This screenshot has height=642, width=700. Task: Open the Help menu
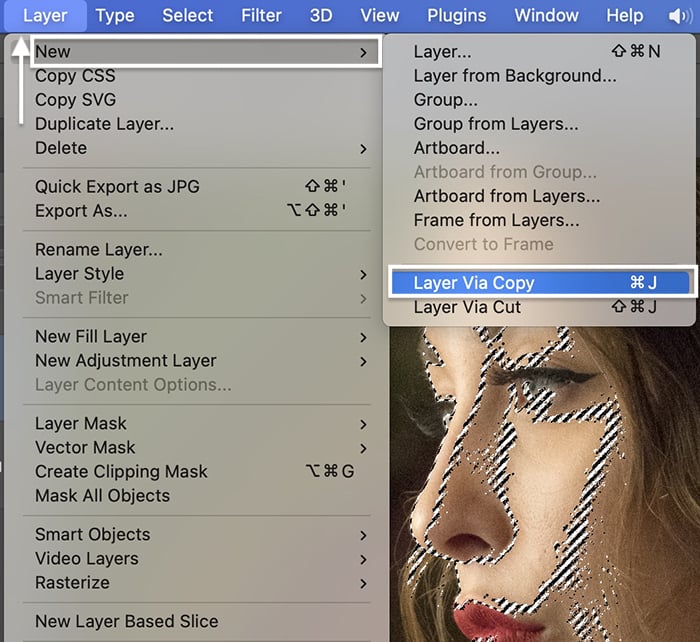pyautogui.click(x=625, y=16)
